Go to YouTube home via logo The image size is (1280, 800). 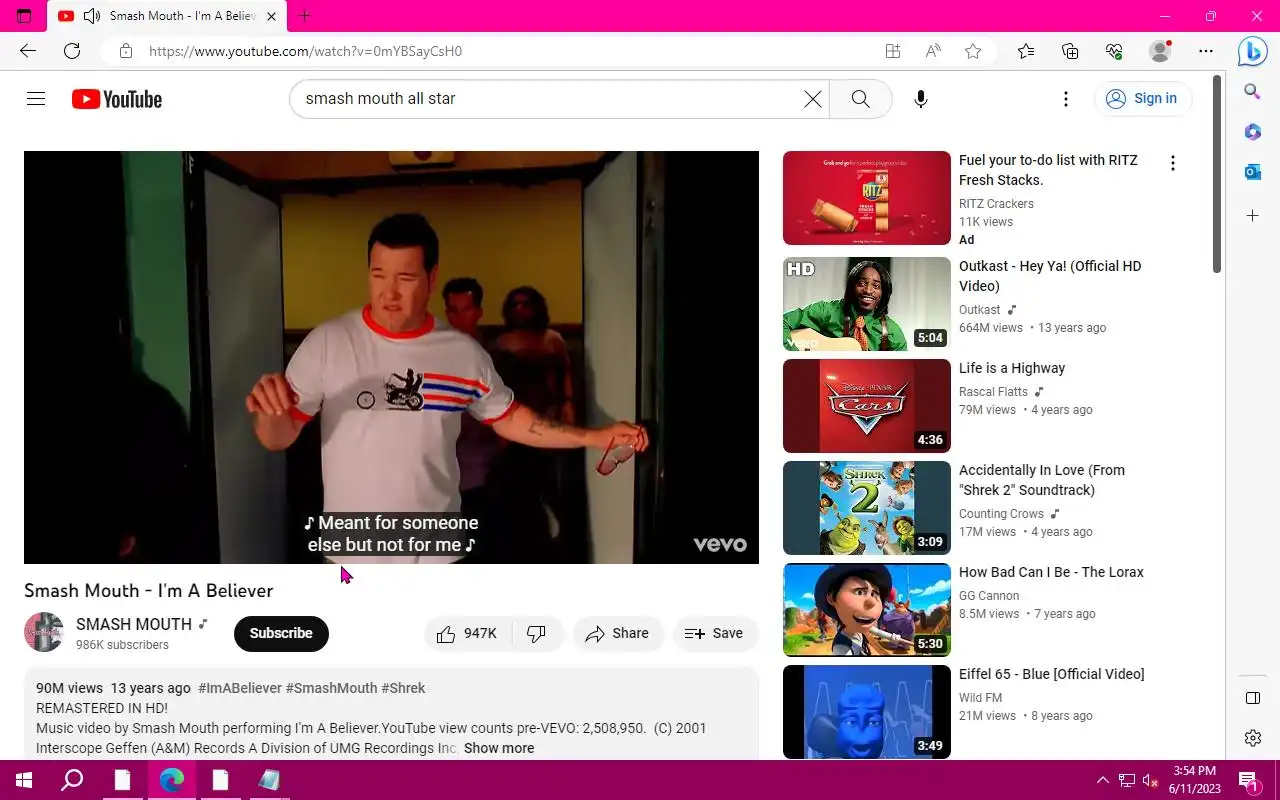point(117,99)
